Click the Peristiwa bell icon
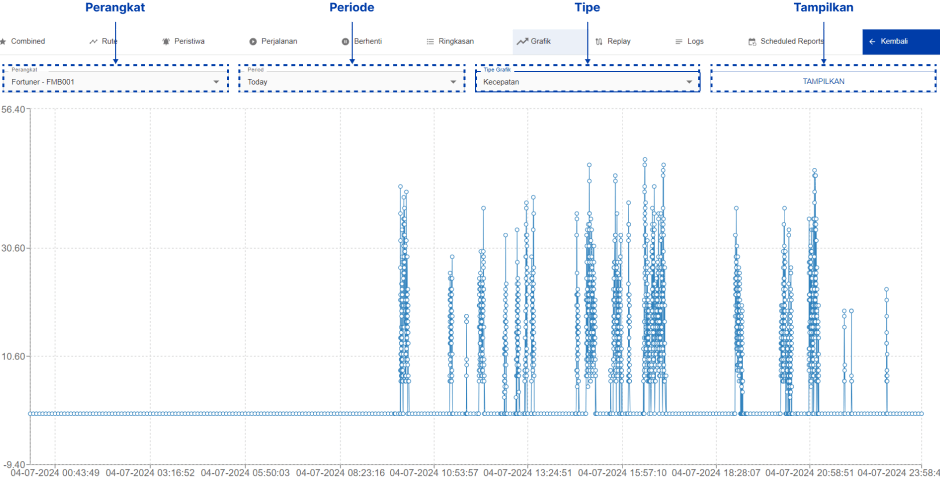The width and height of the screenshot is (940, 487). coord(166,42)
